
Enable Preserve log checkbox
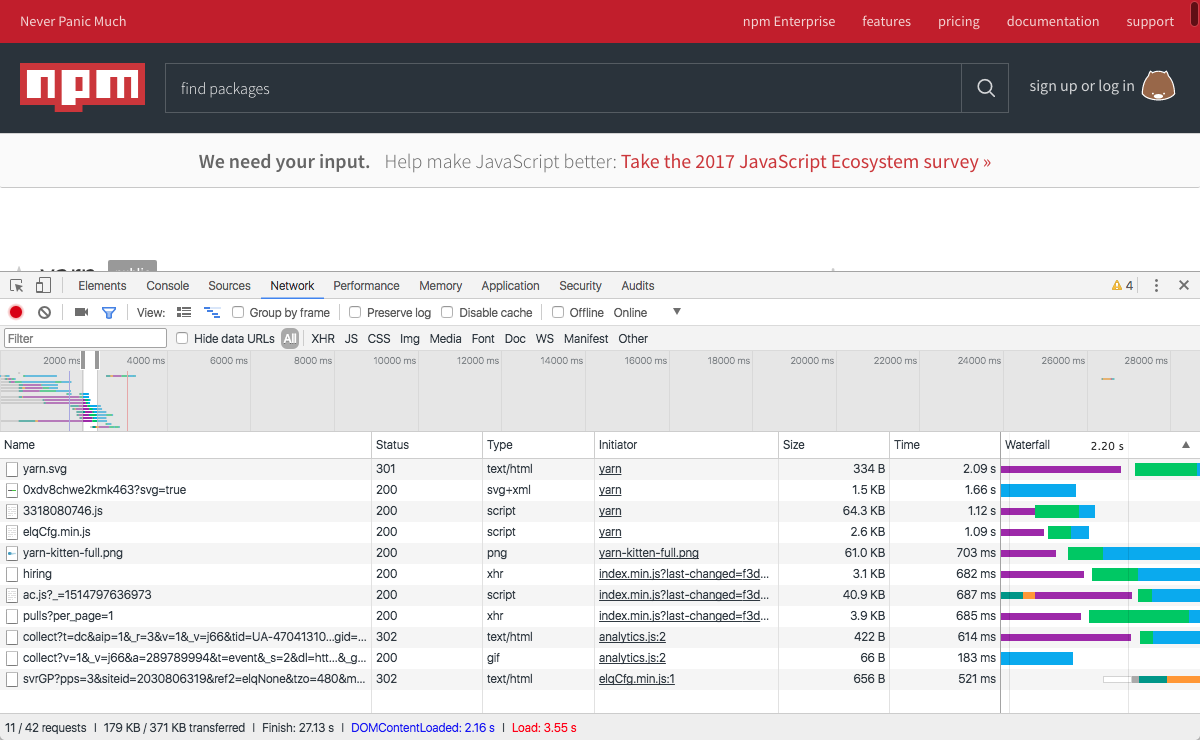coord(355,313)
